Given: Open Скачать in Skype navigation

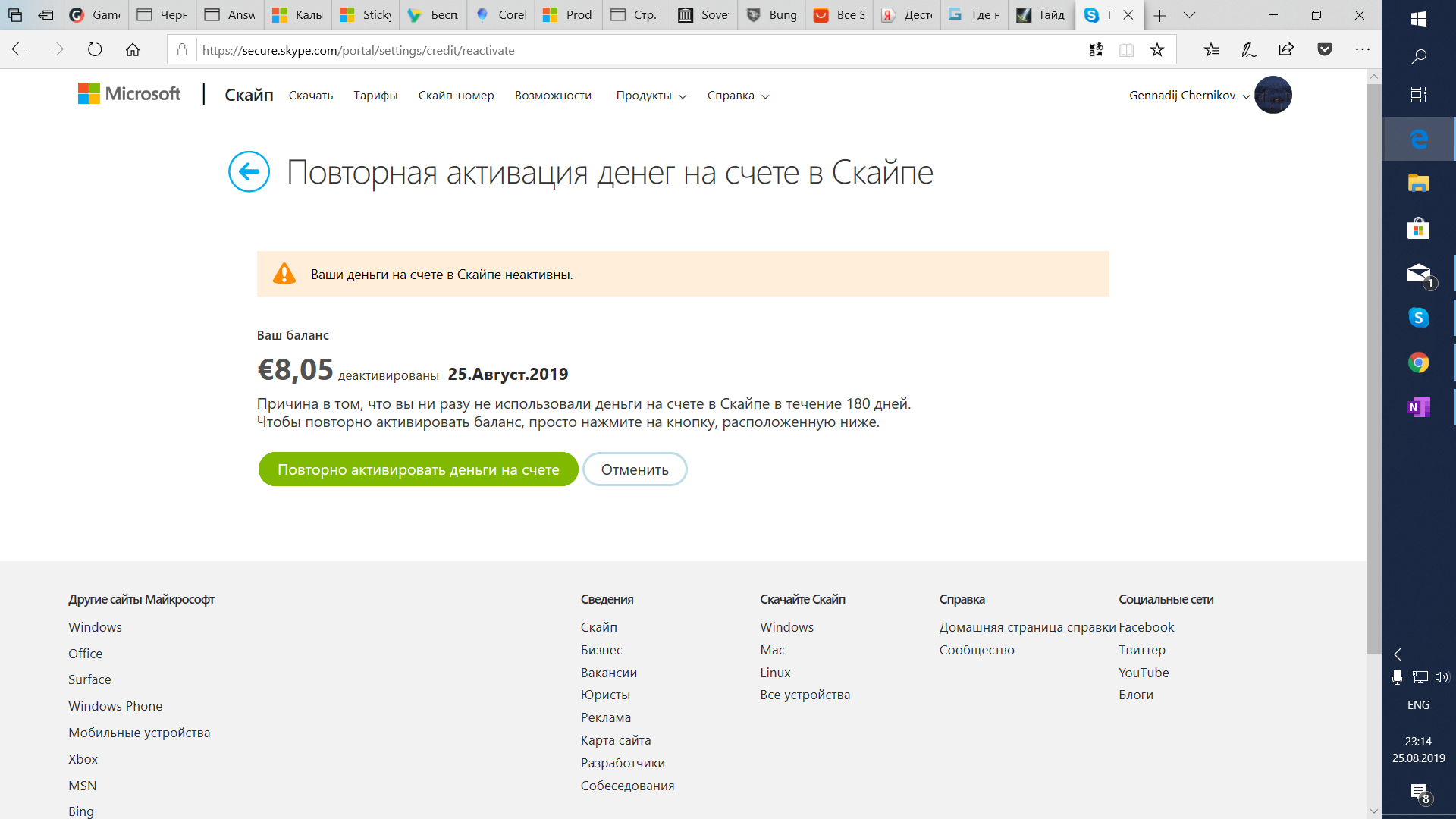Looking at the screenshot, I should point(311,96).
